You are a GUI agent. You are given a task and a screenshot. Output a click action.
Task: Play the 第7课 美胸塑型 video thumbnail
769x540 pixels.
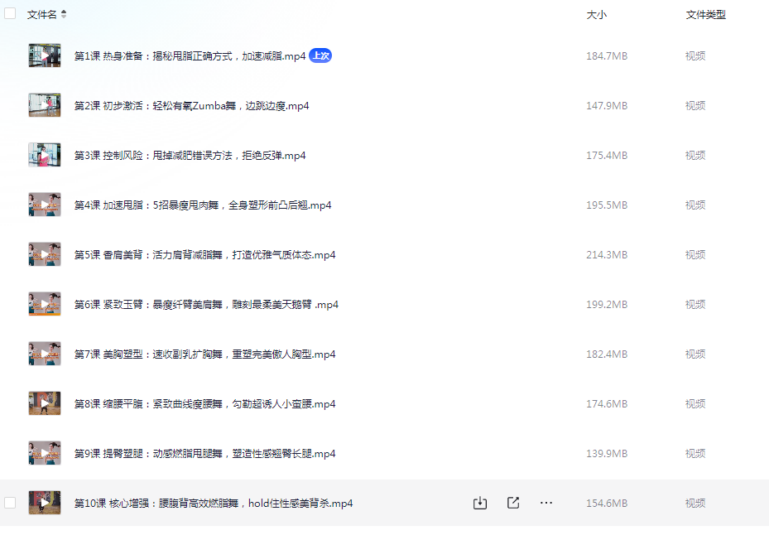click(45, 354)
